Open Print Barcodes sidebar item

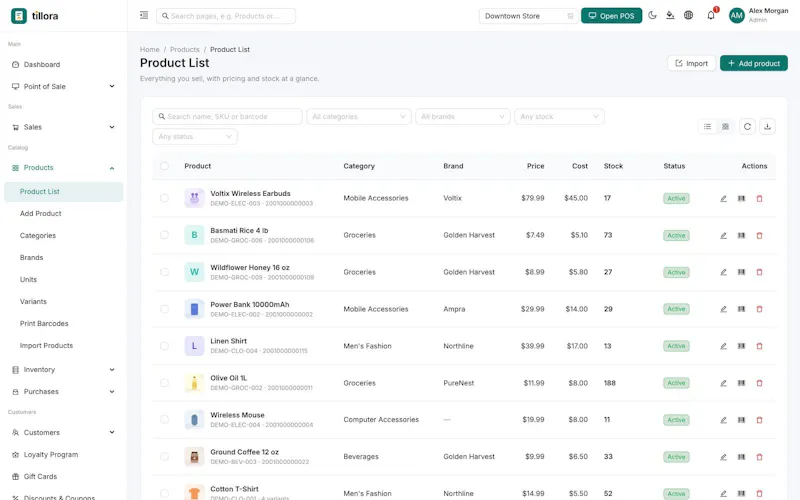coord(44,323)
